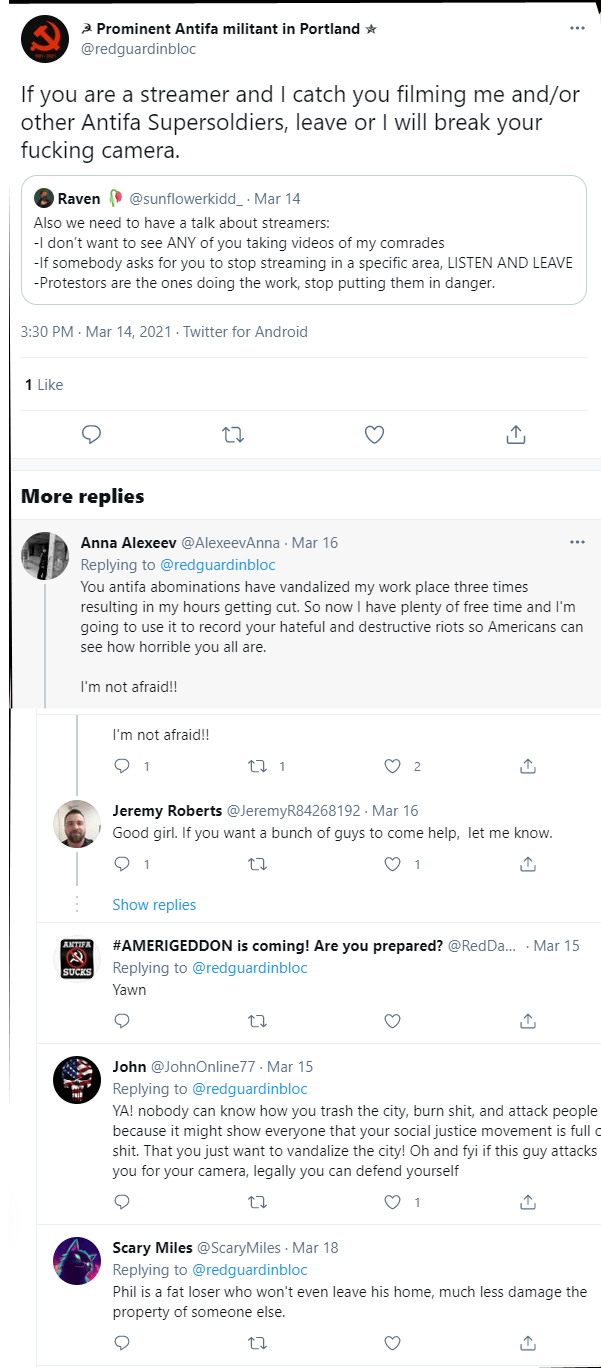
Task: Retweet Anna Alexeev's reply
Action: pyautogui.click(x=257, y=767)
